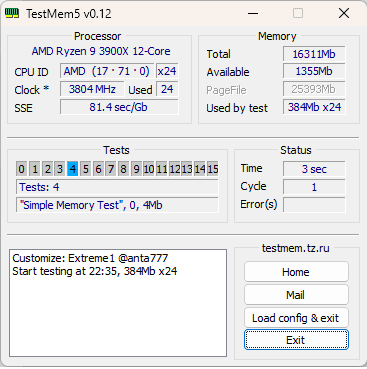Click the 3804 MHz clock value
367x369 pixels.
point(92,89)
